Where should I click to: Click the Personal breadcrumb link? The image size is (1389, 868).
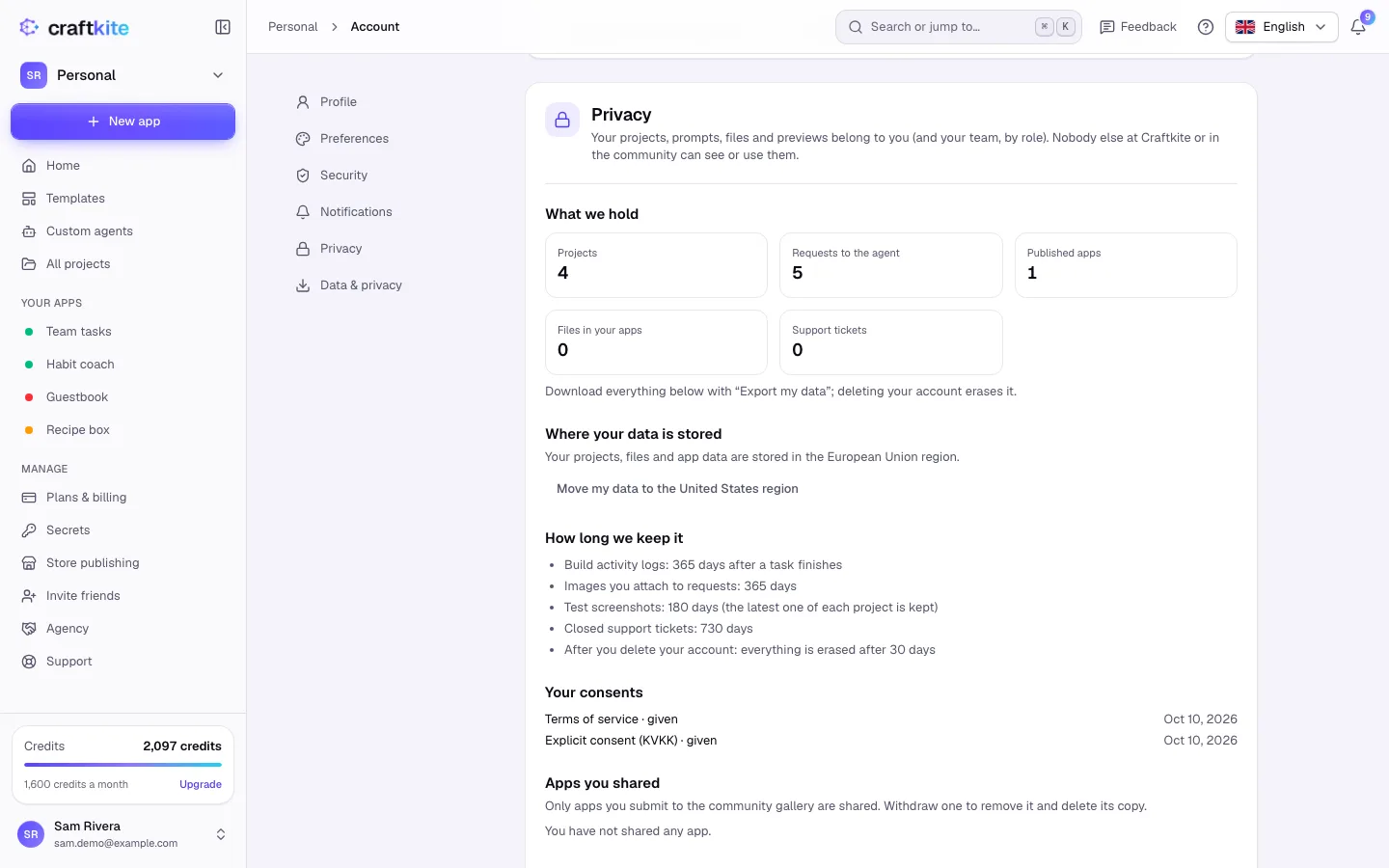pos(292,27)
